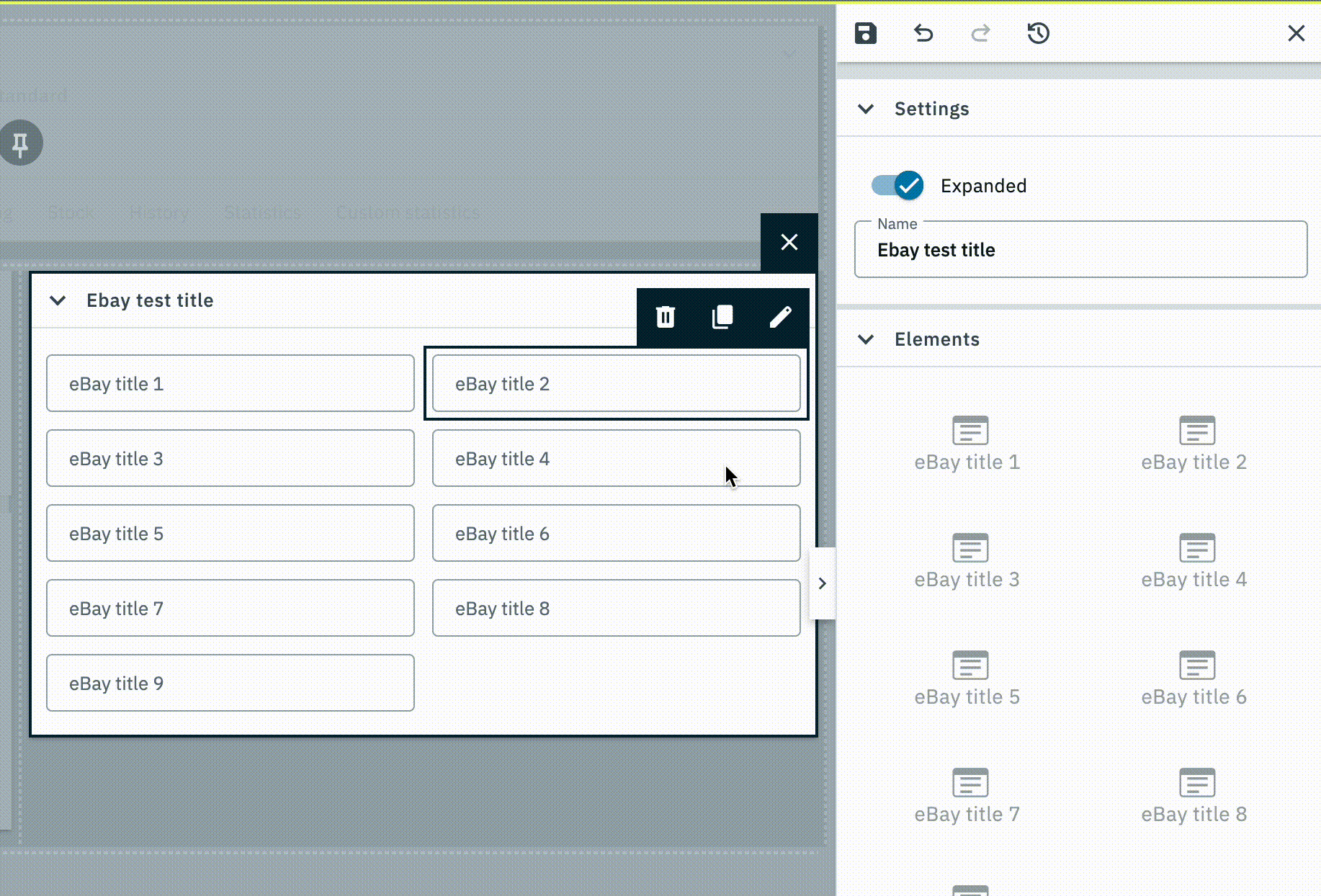This screenshot has height=896, width=1321.
Task: Switch to the Stock tab
Action: (71, 212)
